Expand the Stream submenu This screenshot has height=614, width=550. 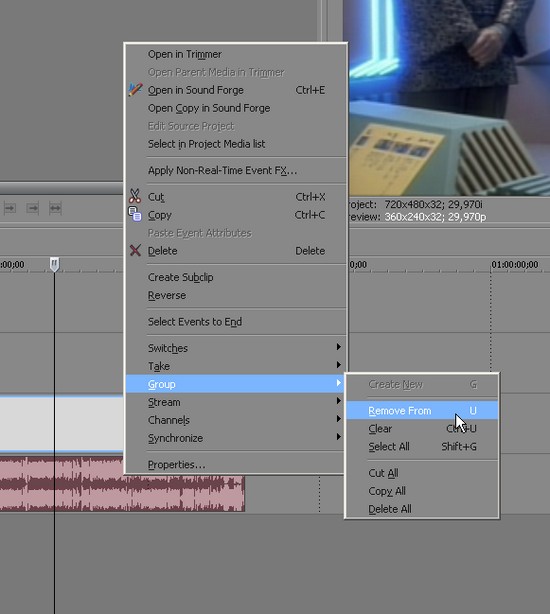(x=236, y=402)
